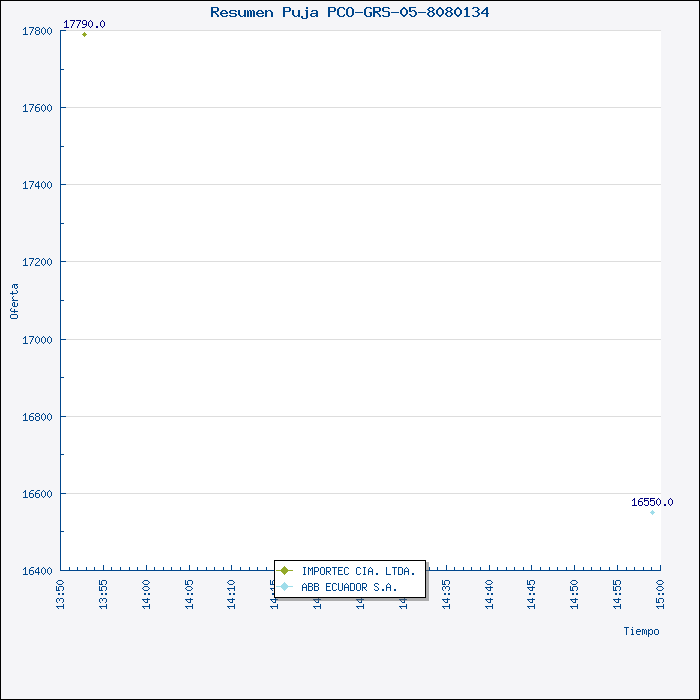Click the 17800 y-axis tick label
Viewport: 700px width, 700px height.
pos(36,31)
